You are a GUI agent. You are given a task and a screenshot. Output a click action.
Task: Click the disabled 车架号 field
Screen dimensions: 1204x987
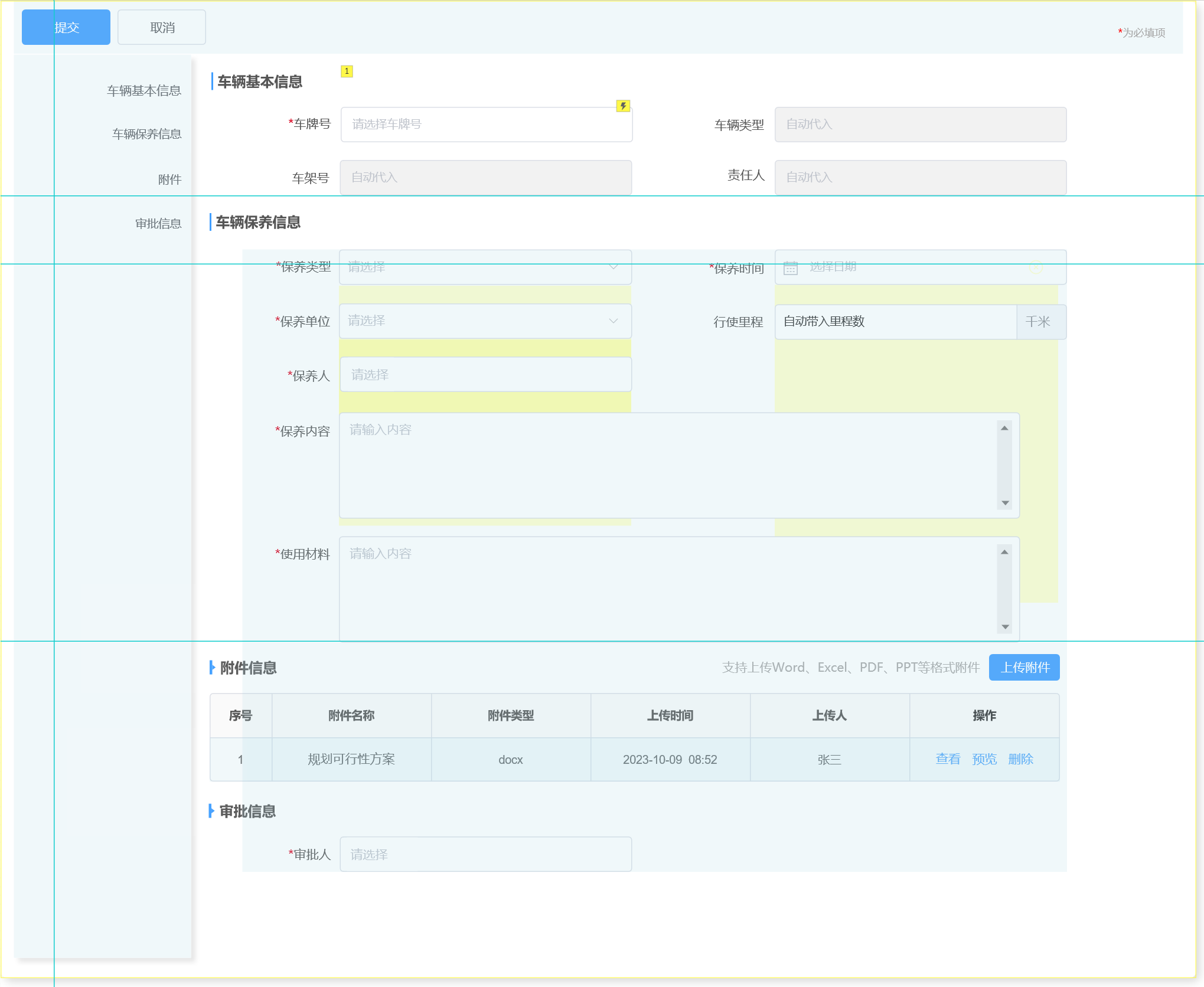pyautogui.click(x=486, y=178)
